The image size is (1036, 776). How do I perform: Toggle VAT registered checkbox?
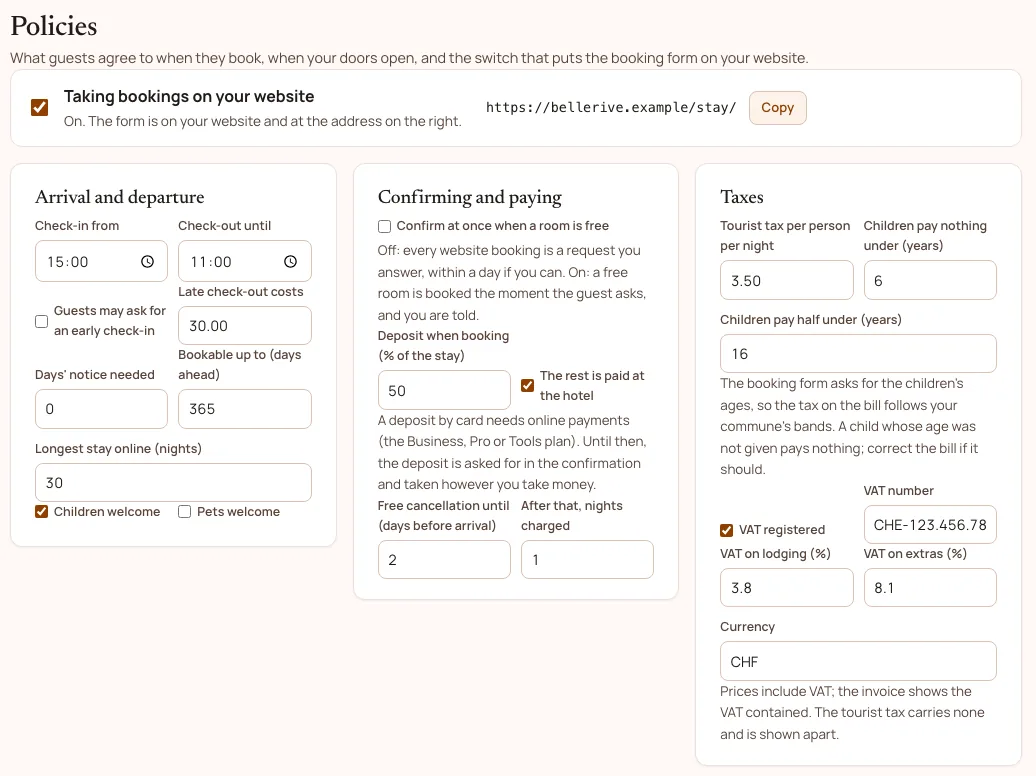727,530
